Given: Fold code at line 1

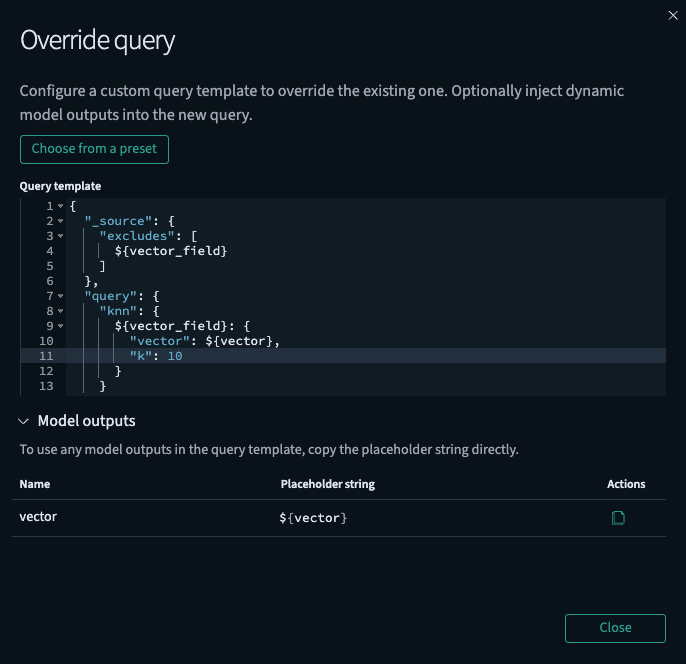Looking at the screenshot, I should (60, 206).
